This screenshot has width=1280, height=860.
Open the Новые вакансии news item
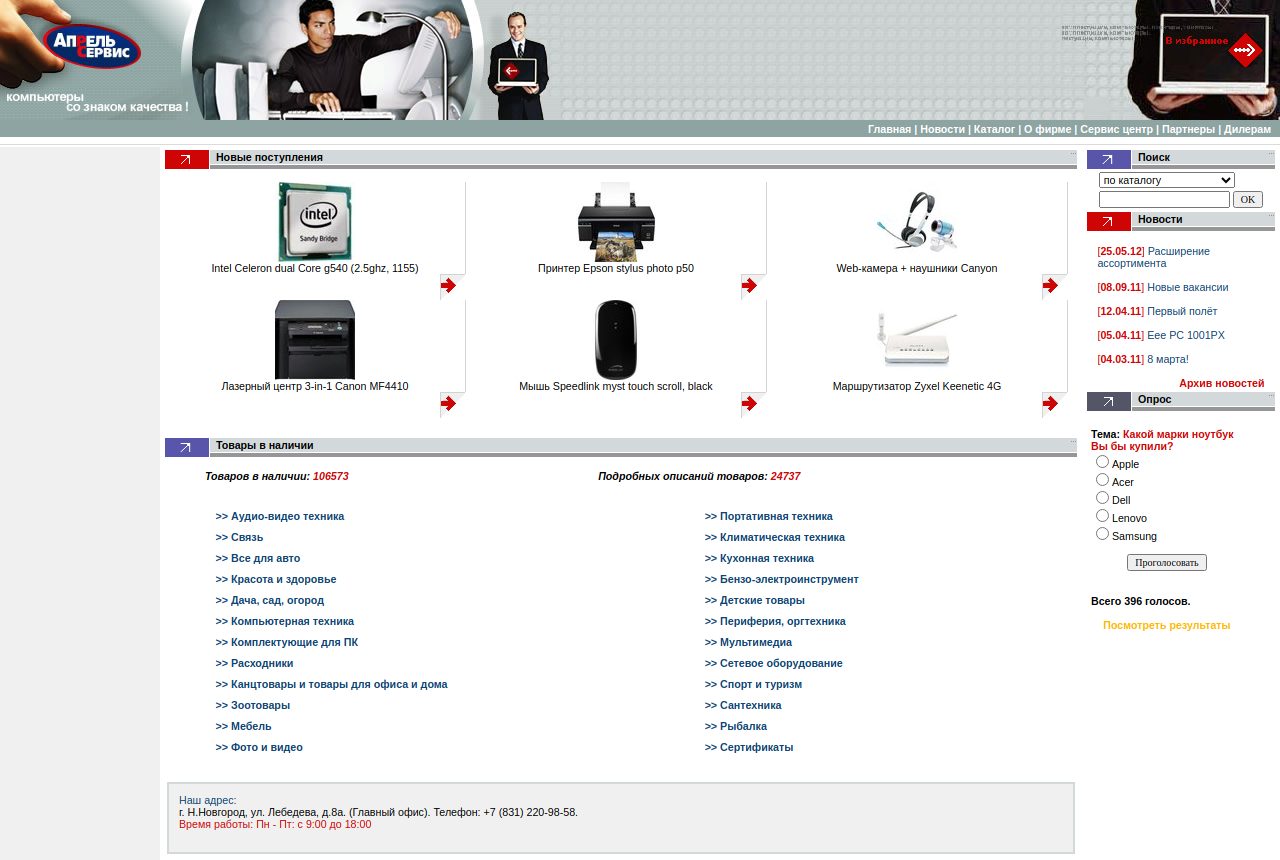1187,287
